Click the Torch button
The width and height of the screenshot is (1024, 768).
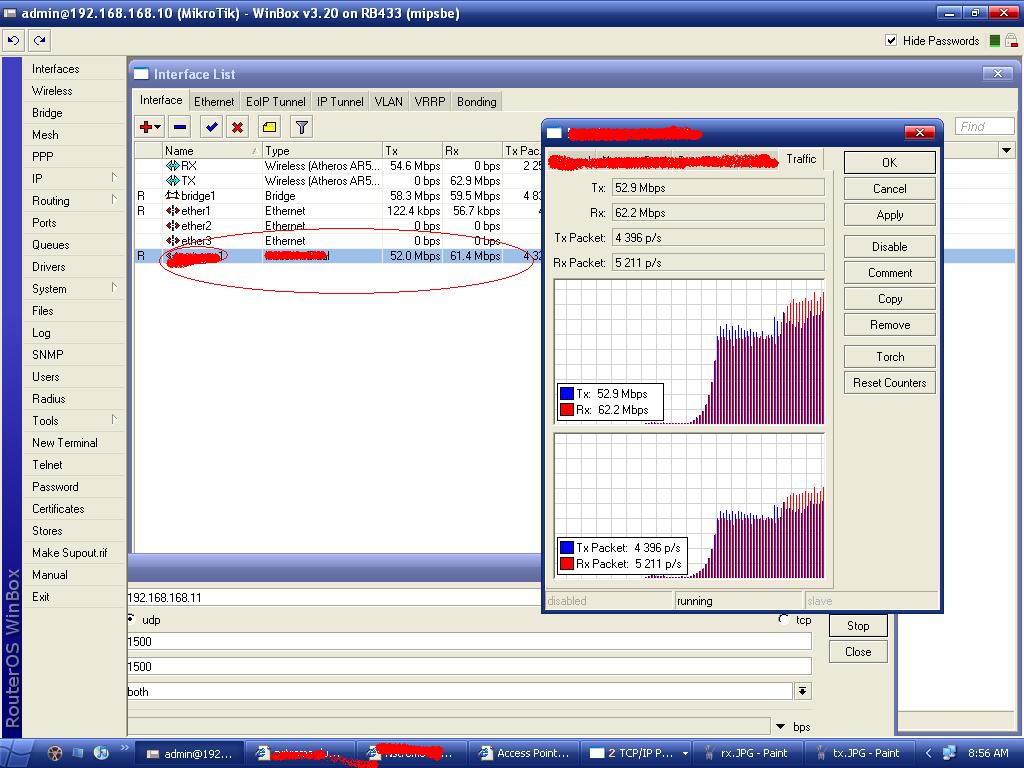[x=889, y=357]
